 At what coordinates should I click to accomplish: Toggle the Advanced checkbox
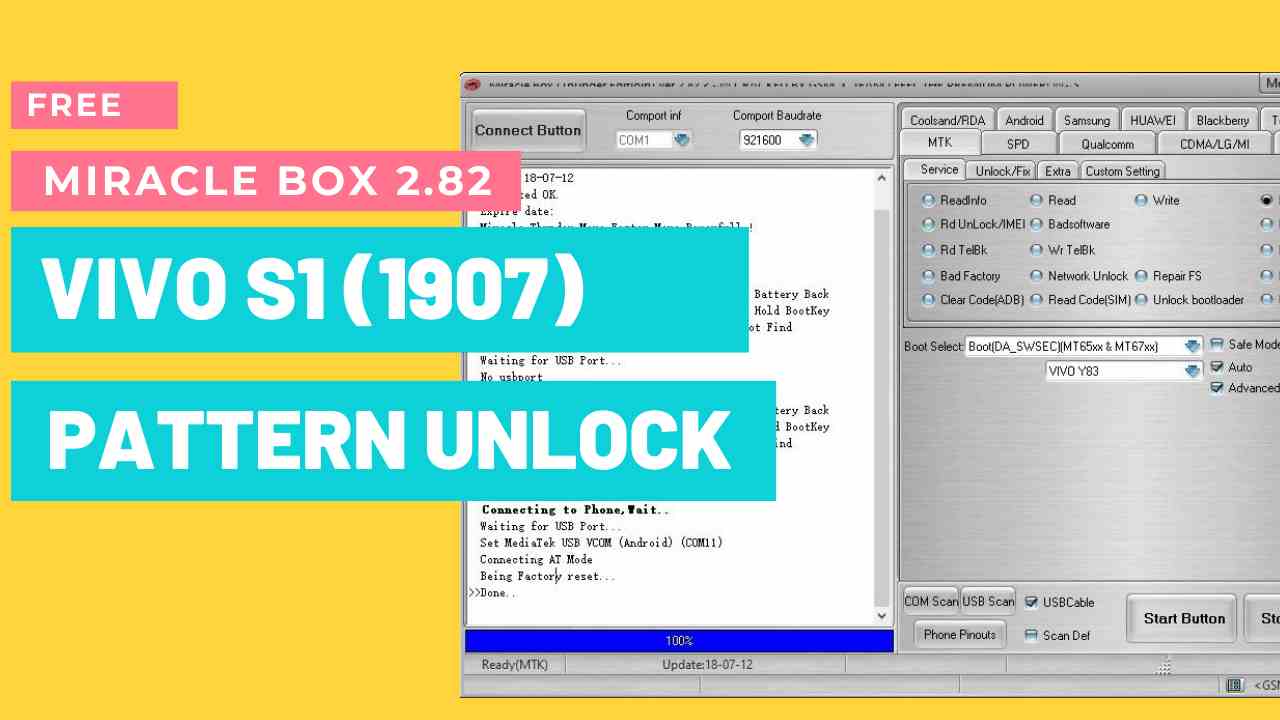click(x=1217, y=388)
